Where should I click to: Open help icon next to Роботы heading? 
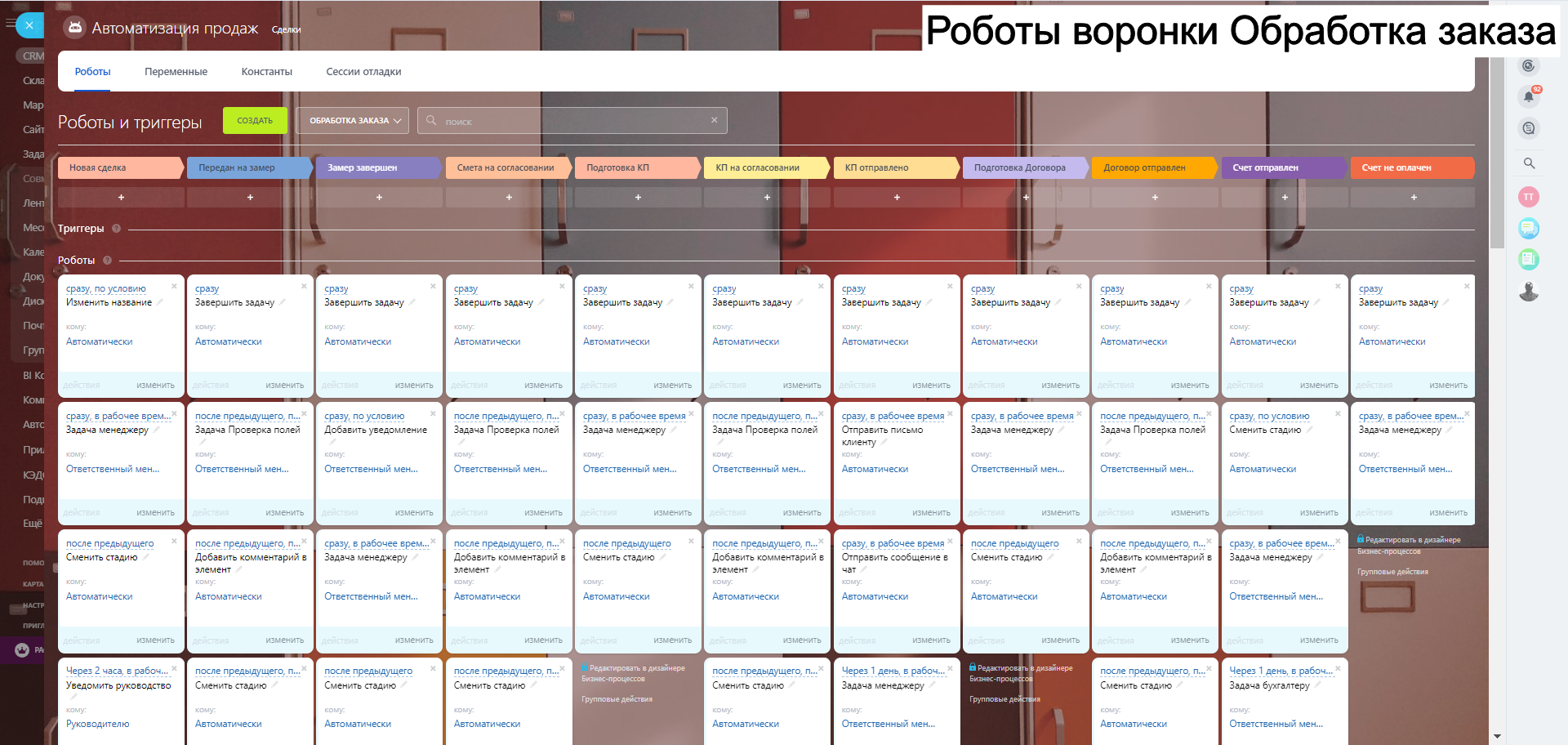107,261
